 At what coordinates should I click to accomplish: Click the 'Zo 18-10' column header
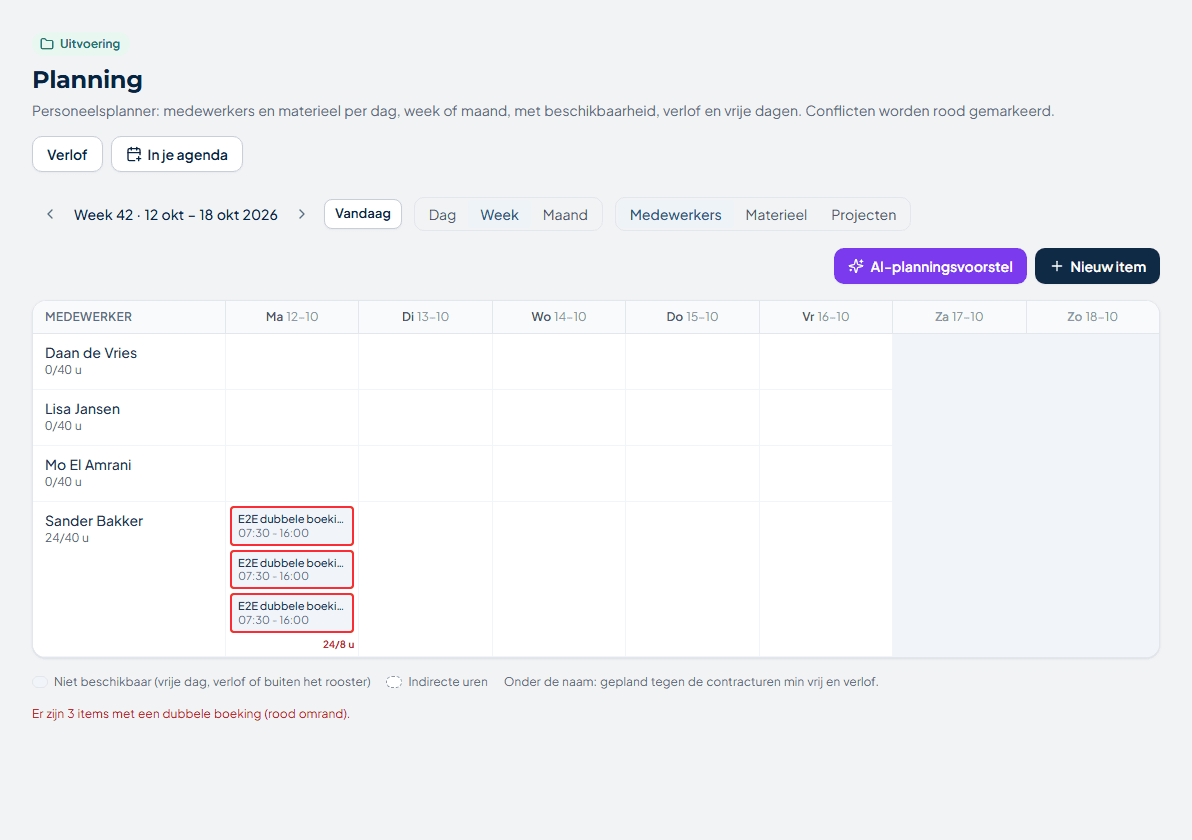1092,317
